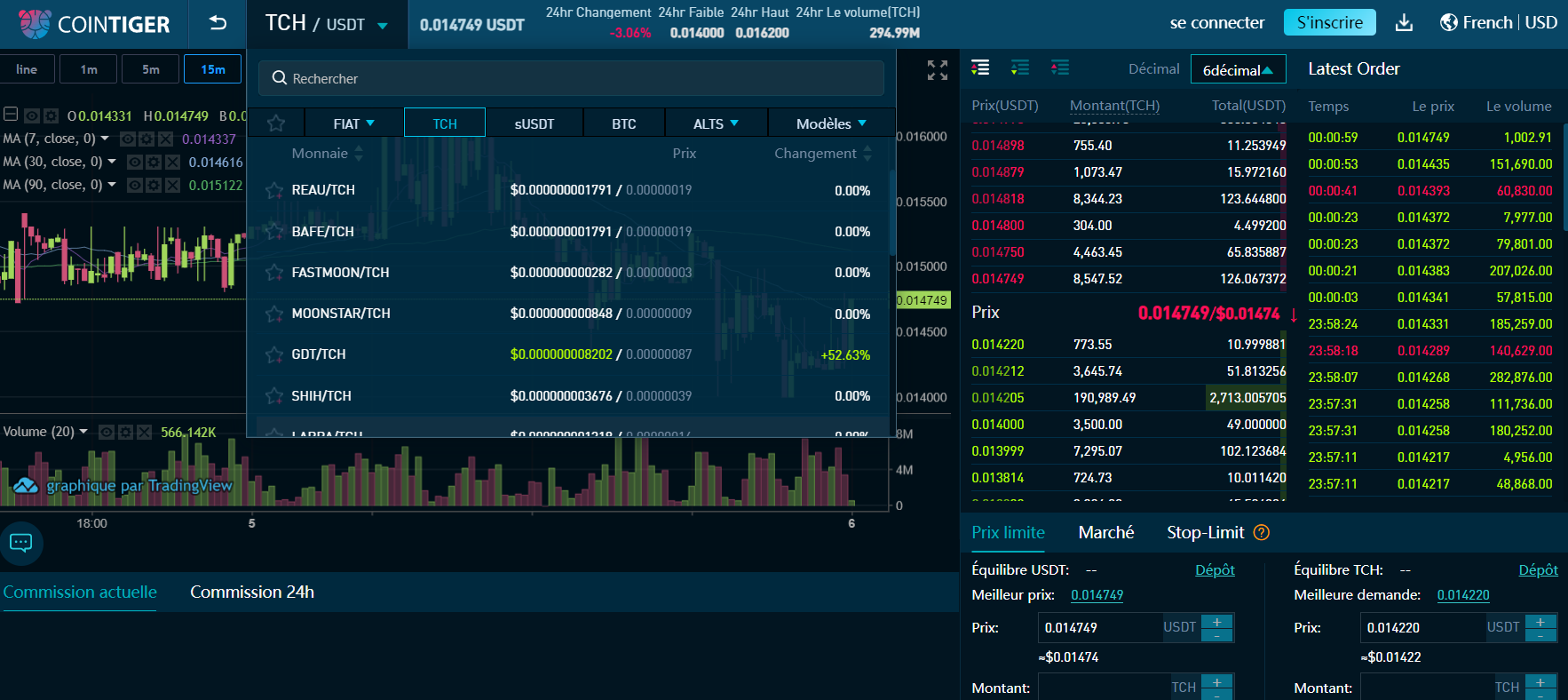
Task: Remove the MA (30, close, 0) indicator
Action: [173, 162]
